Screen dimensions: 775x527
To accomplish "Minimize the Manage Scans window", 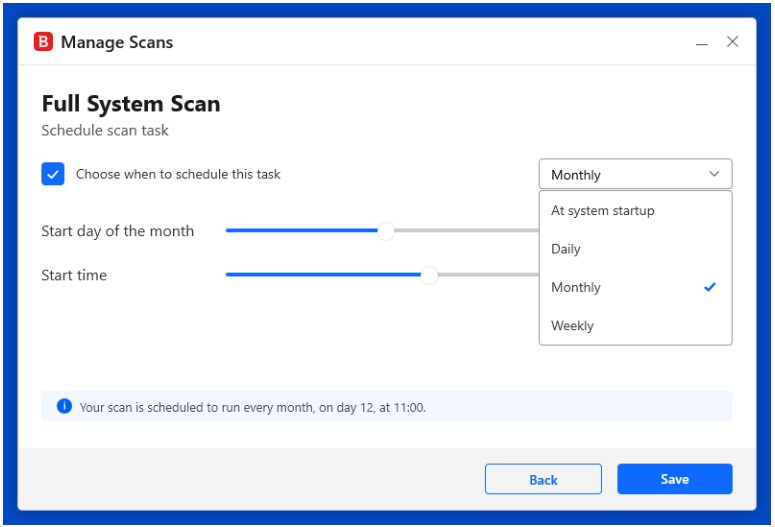I will point(702,43).
